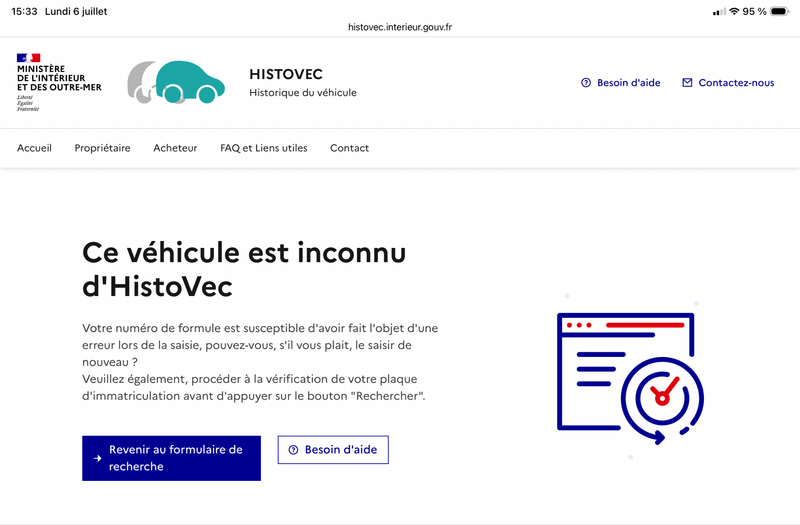Open the Accueil menu item
The height and width of the screenshot is (525, 800).
pyautogui.click(x=34, y=148)
